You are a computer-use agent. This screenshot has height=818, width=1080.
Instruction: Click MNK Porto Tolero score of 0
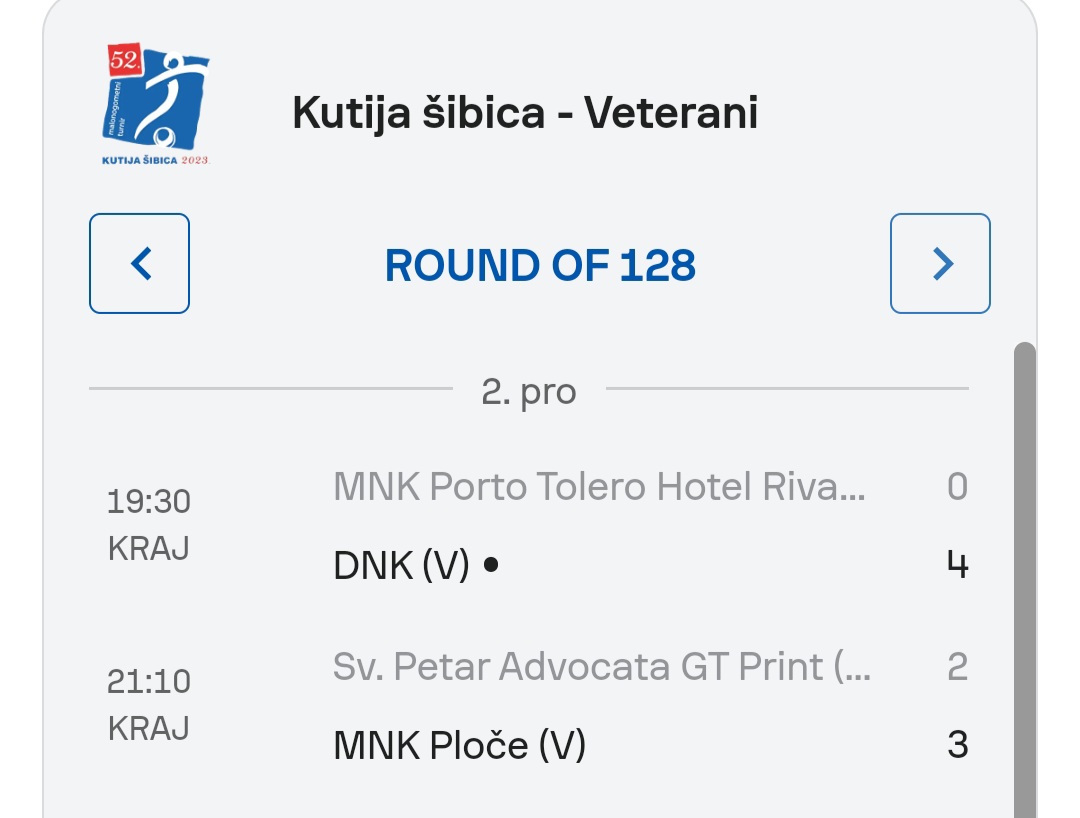pyautogui.click(x=958, y=487)
